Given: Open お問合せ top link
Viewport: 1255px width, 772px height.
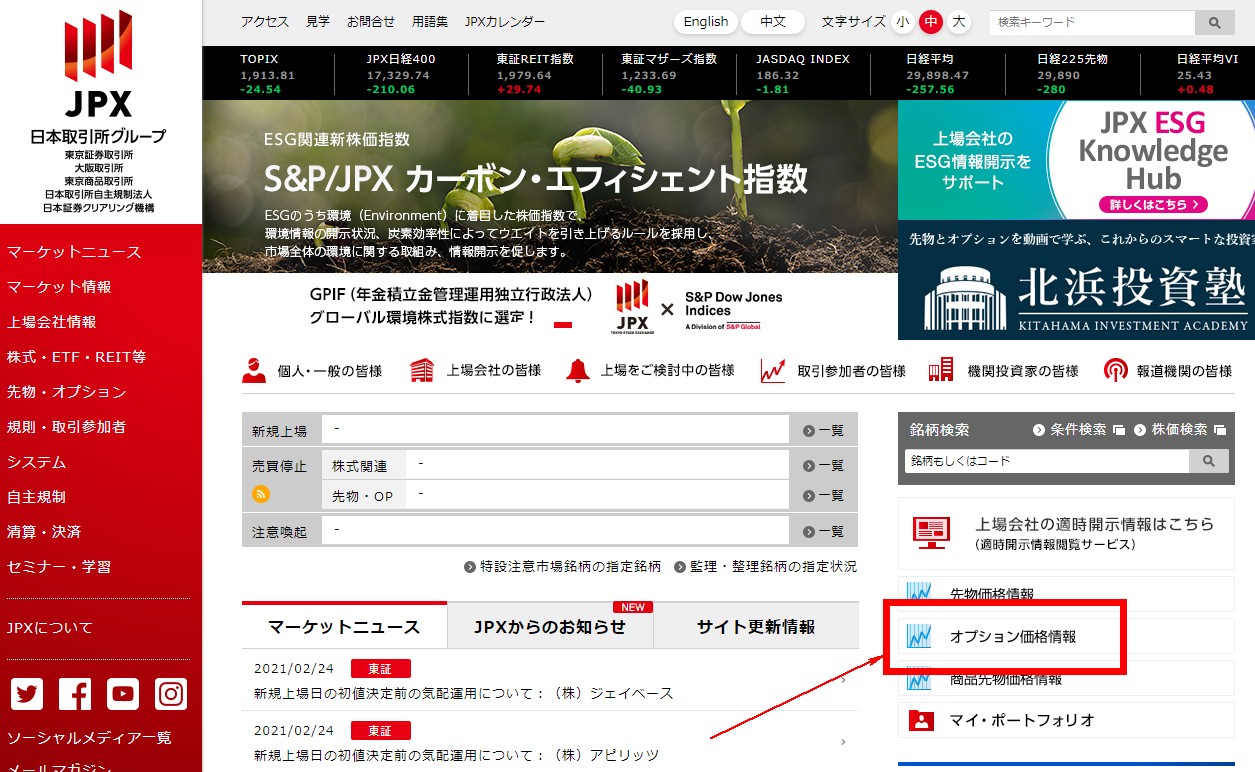Looking at the screenshot, I should click(x=371, y=21).
